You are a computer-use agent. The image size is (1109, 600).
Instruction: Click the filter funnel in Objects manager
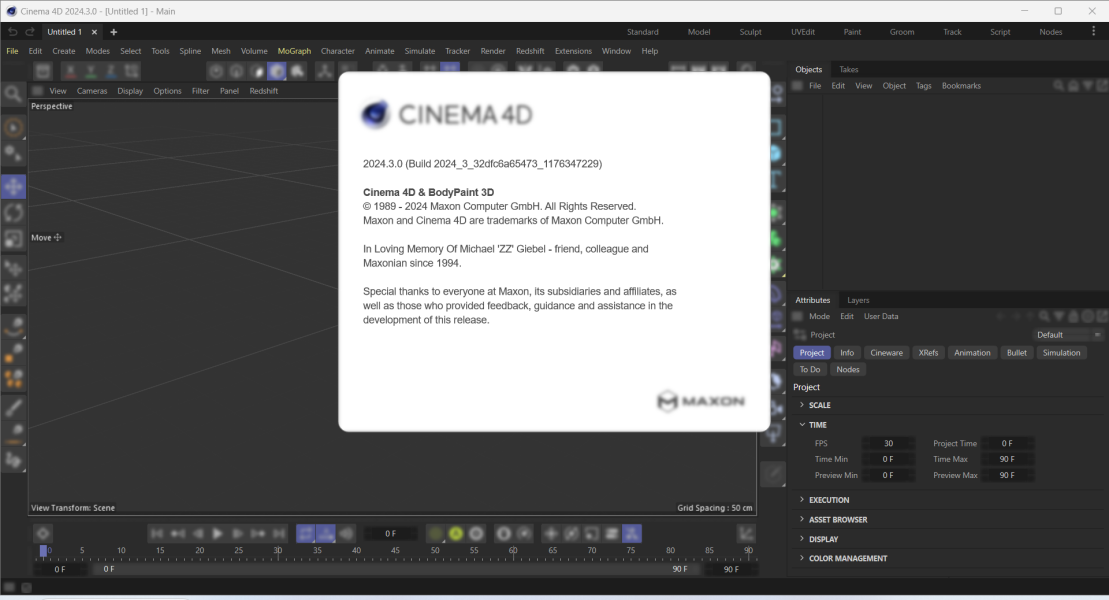pyautogui.click(x=1088, y=86)
